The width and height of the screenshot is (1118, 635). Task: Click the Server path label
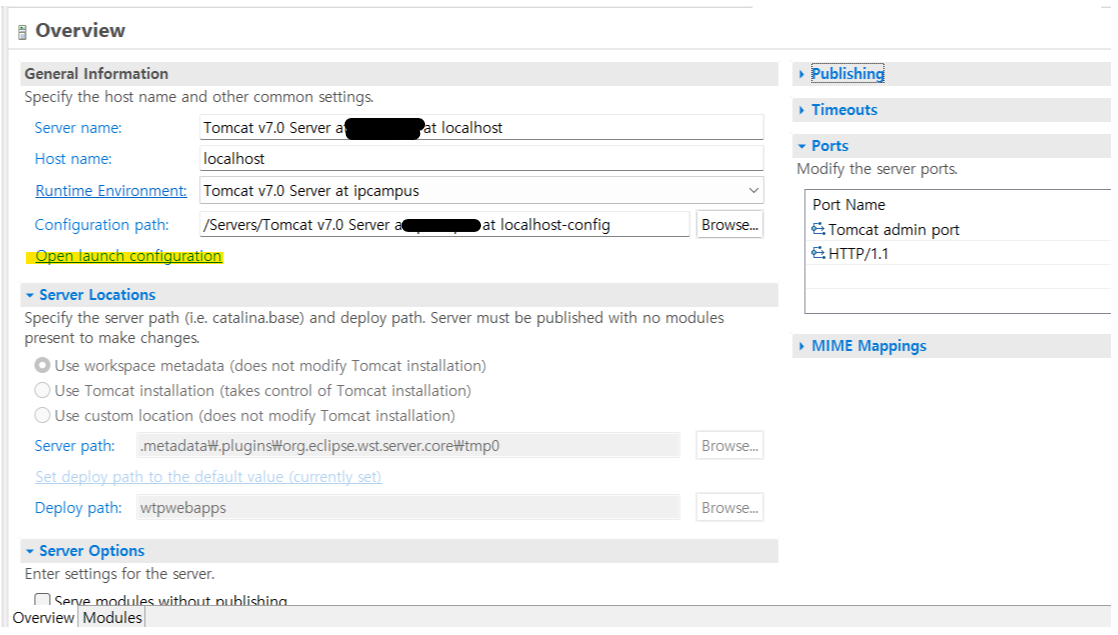pos(74,446)
